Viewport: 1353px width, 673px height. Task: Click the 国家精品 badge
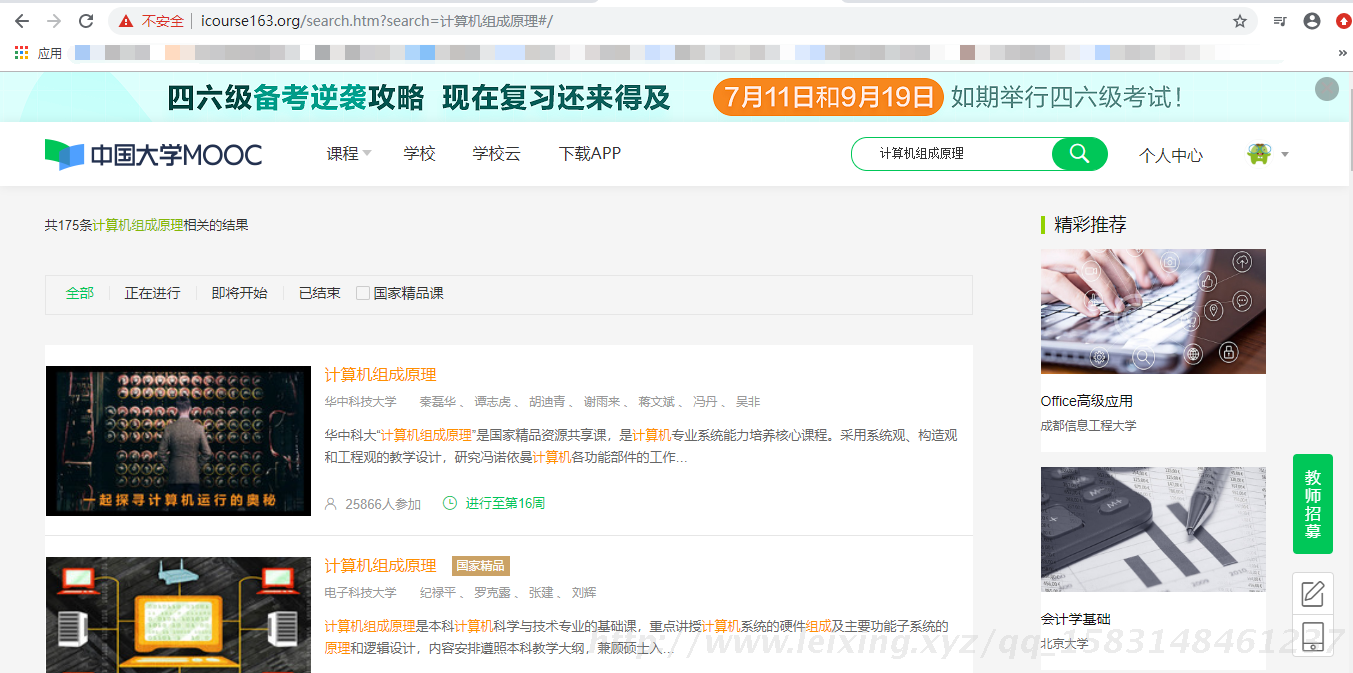481,566
